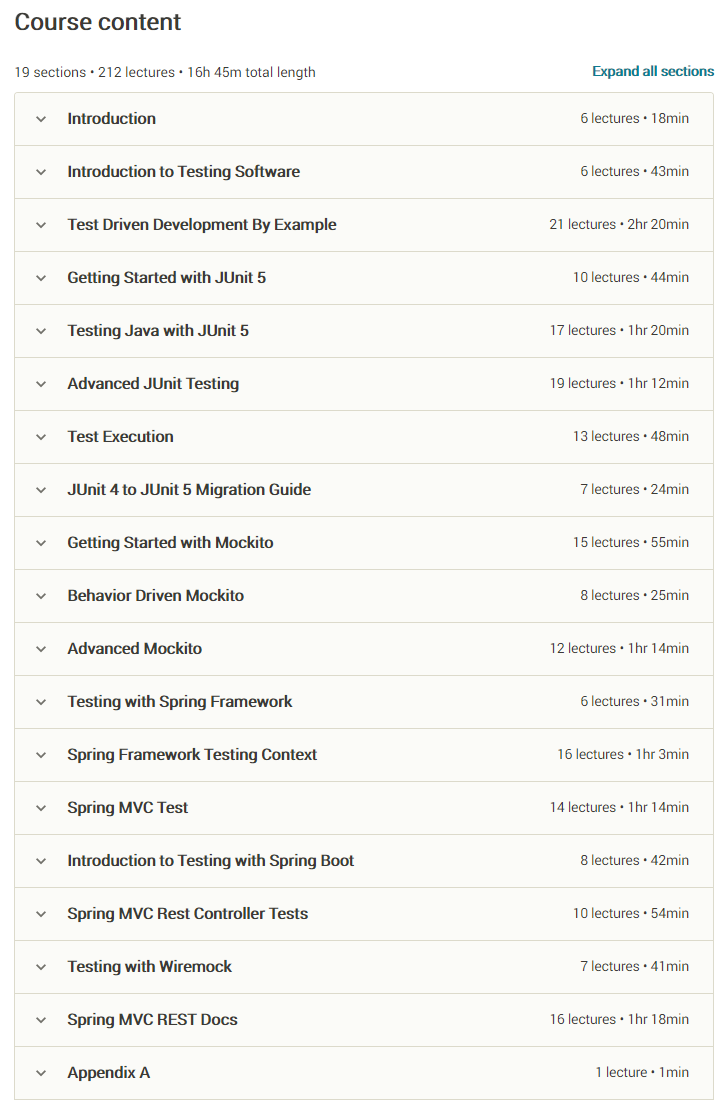Expand Getting Started with JUnit 5 chevron

pos(41,278)
